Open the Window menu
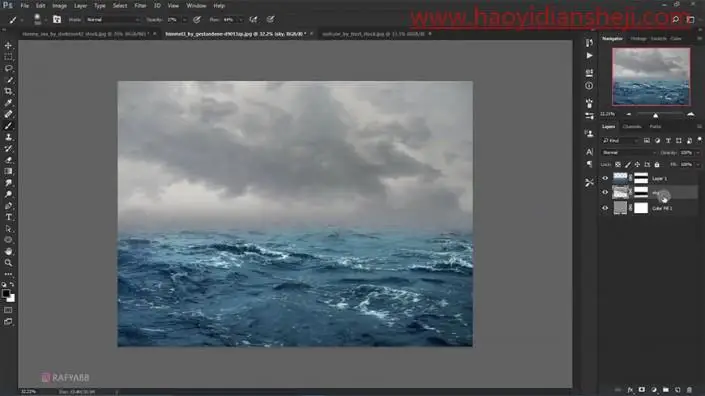The image size is (705, 396). tap(196, 6)
